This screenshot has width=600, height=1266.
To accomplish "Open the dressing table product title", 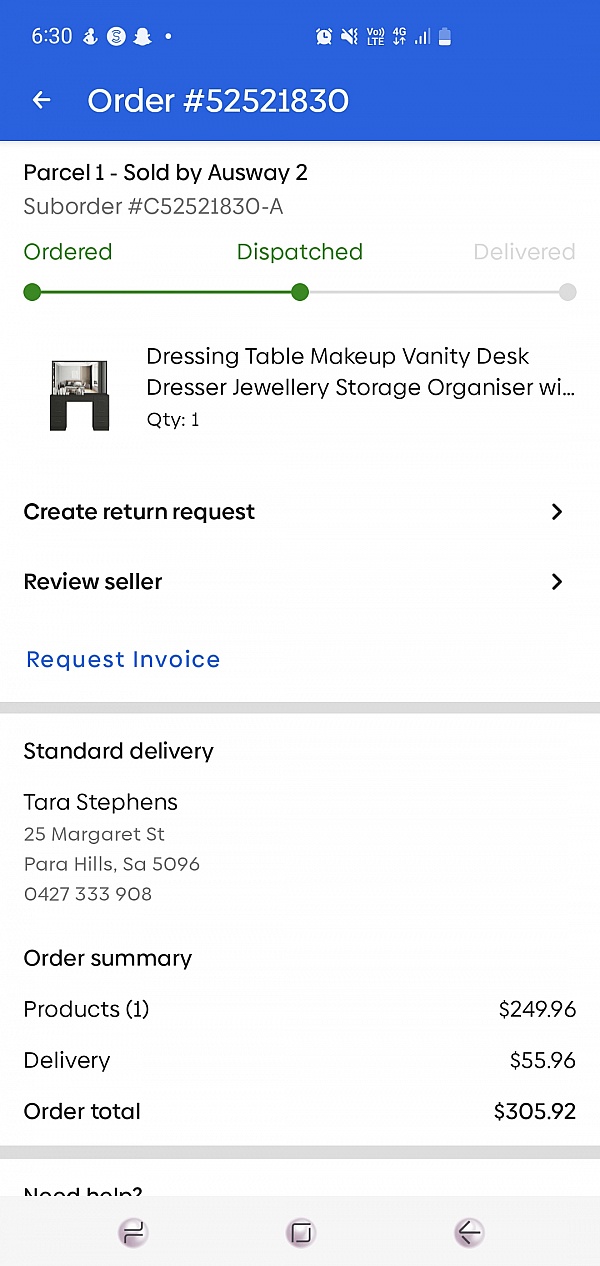I will (360, 372).
